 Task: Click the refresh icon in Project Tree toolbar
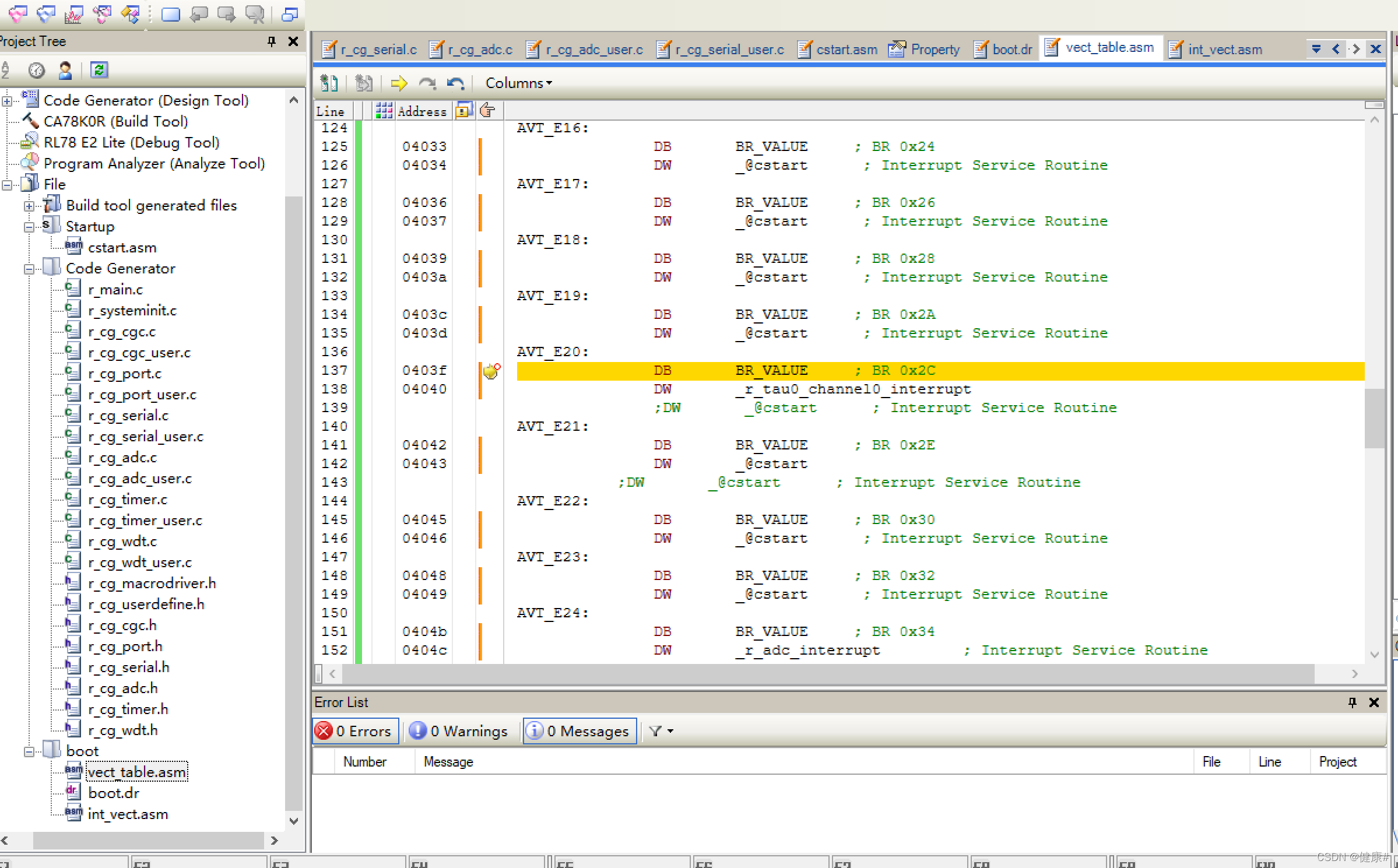(99, 71)
